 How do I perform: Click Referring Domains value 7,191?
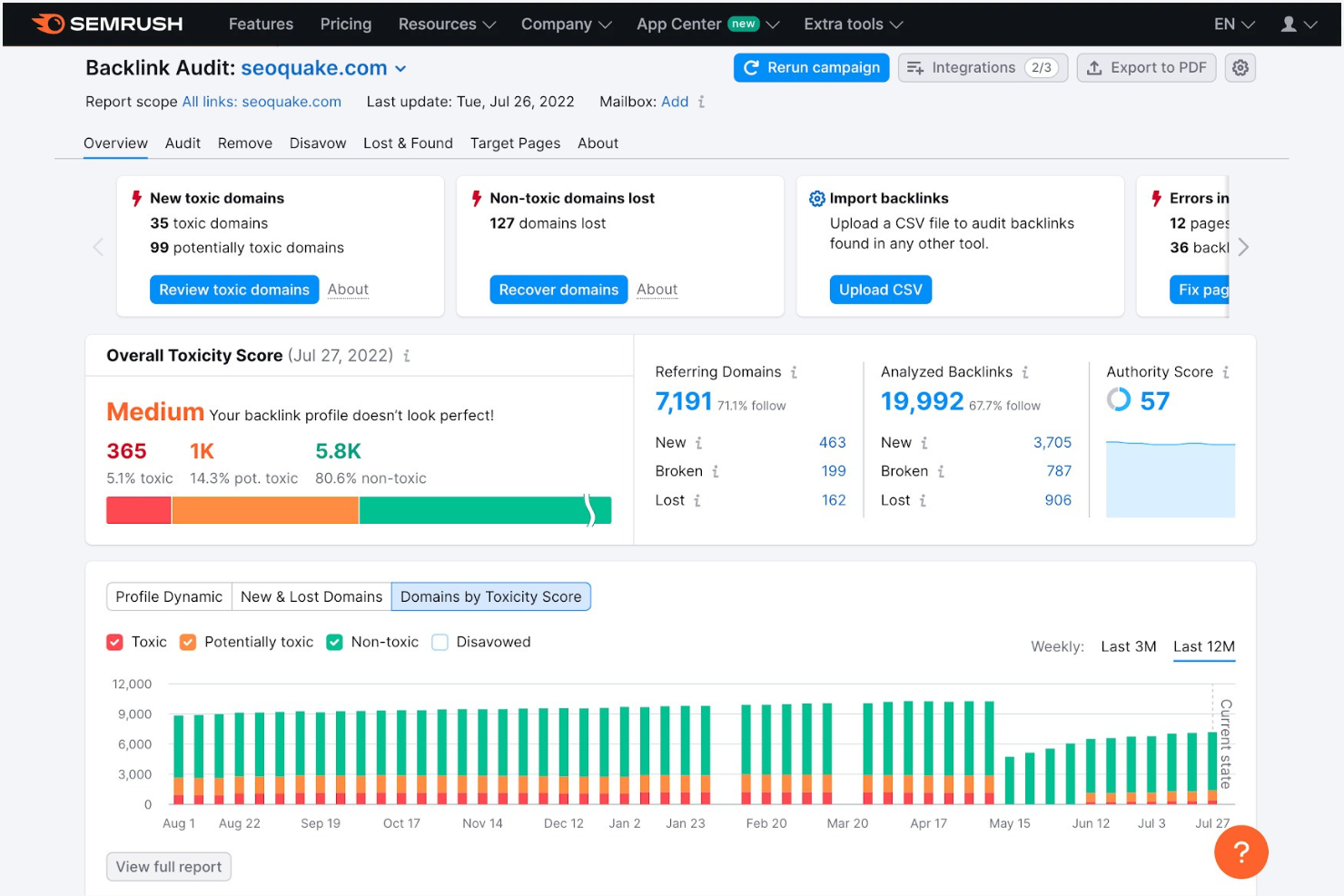pyautogui.click(x=684, y=401)
